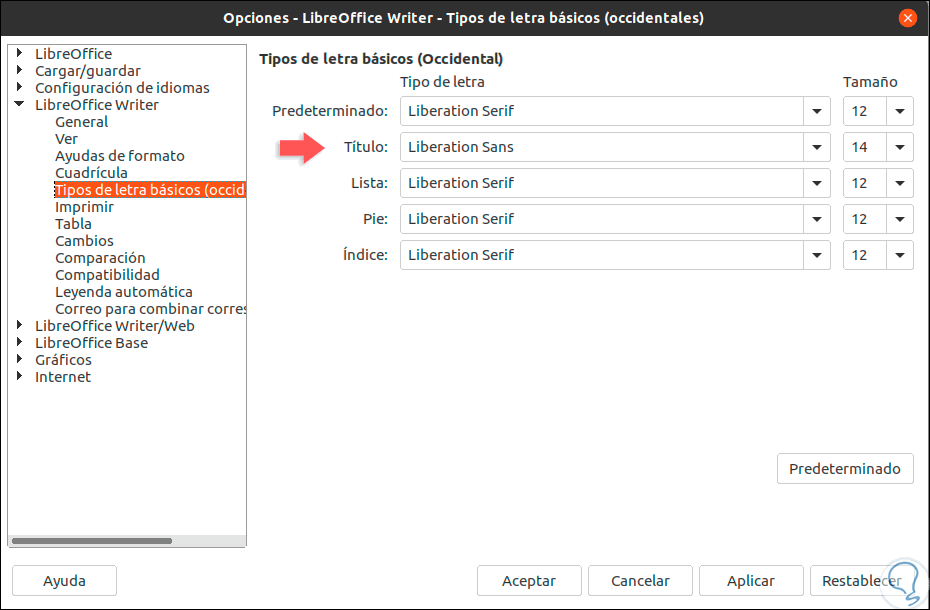Click the Predeterminado font field Liberation Serif
Screen dimensions: 930x610
602,111
